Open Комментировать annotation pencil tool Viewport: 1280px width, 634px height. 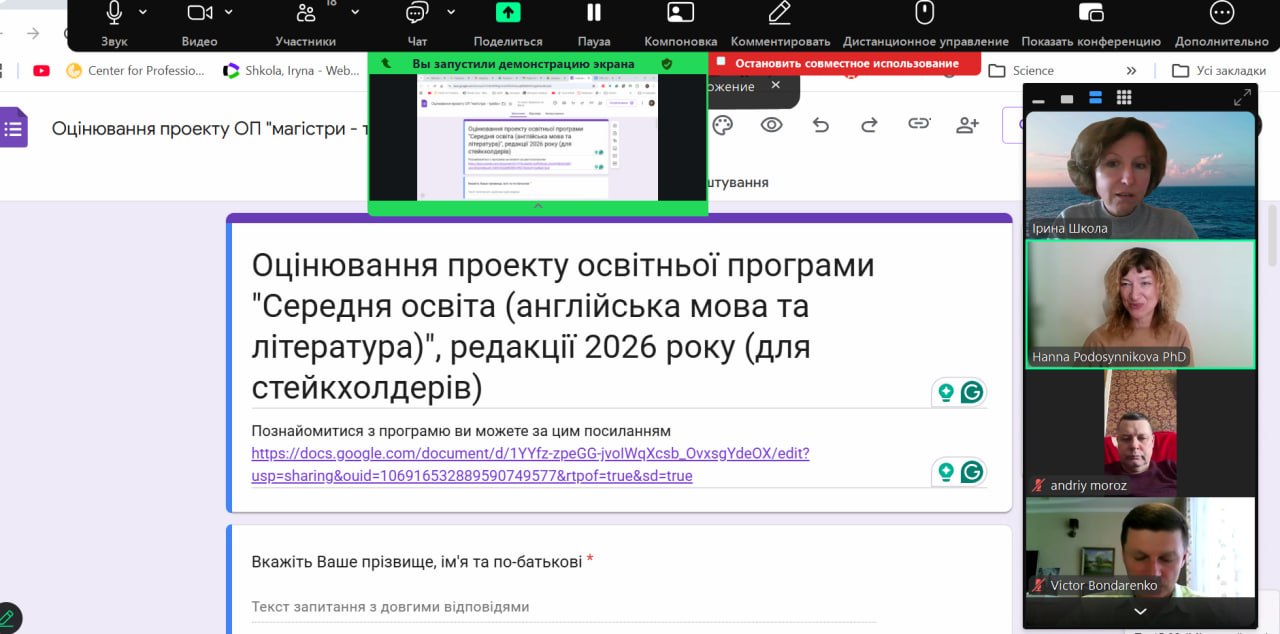pyautogui.click(x=780, y=13)
